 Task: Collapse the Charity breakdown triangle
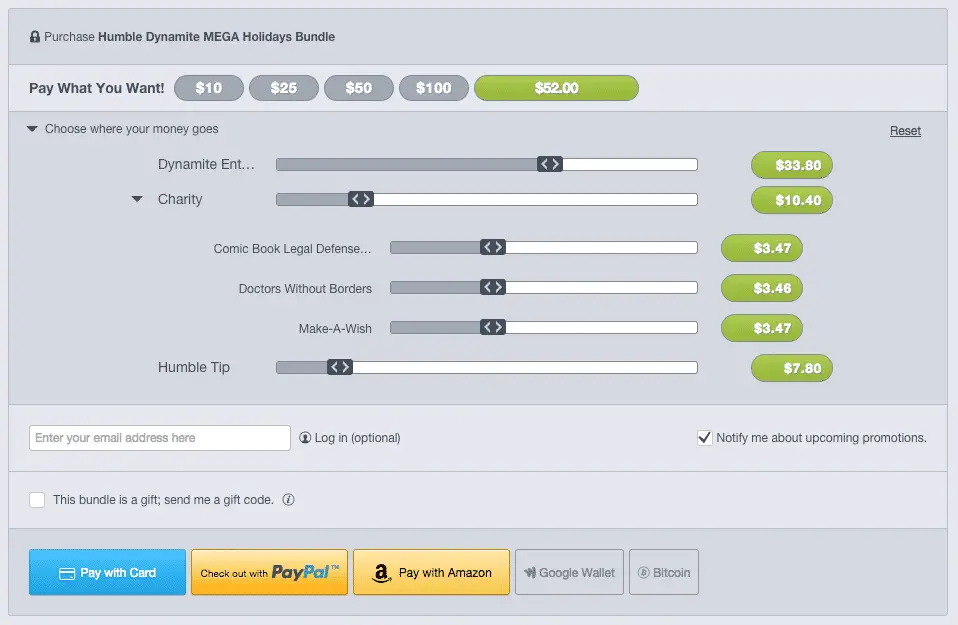[137, 199]
